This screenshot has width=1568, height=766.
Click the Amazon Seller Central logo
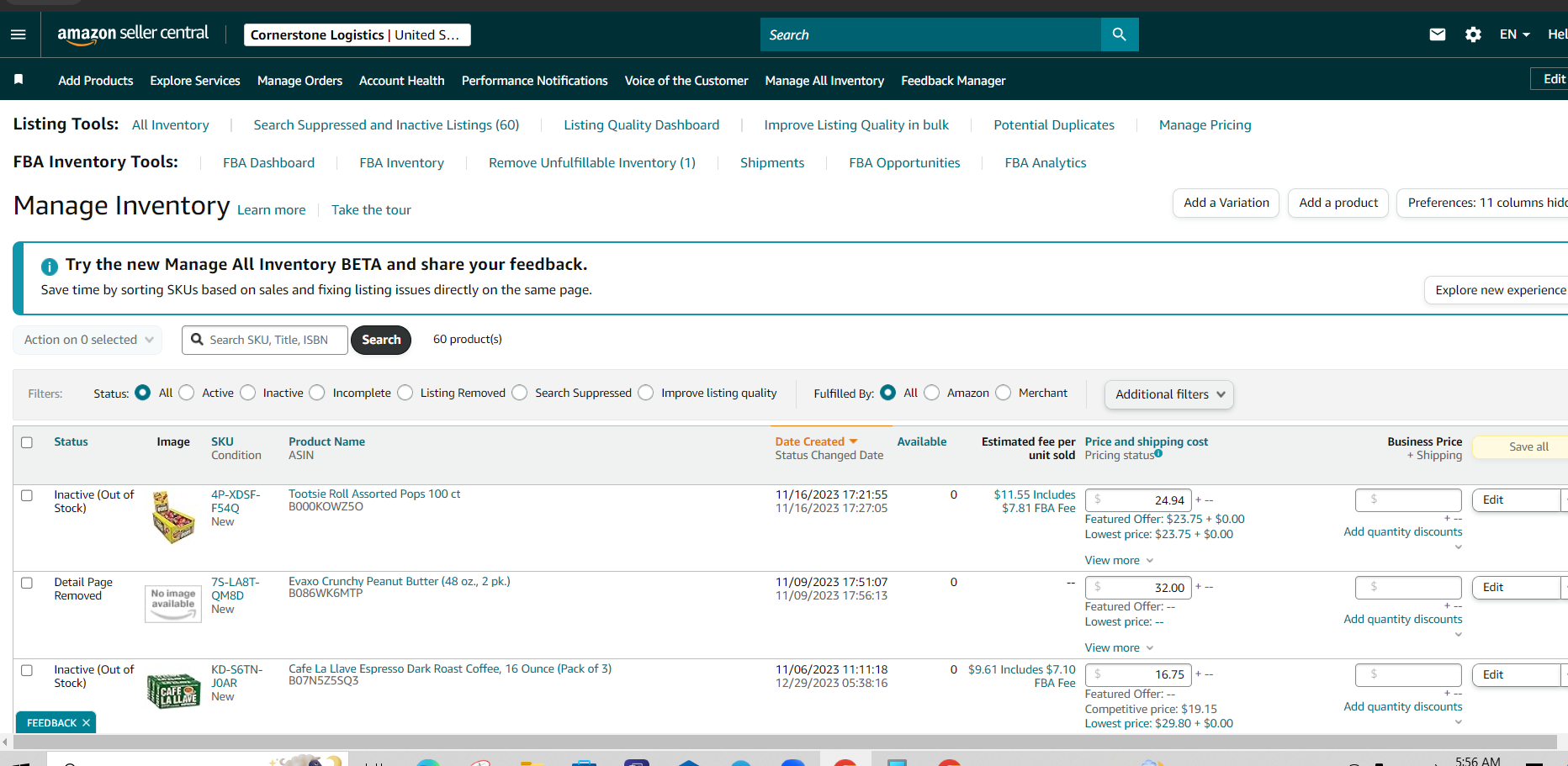133,34
